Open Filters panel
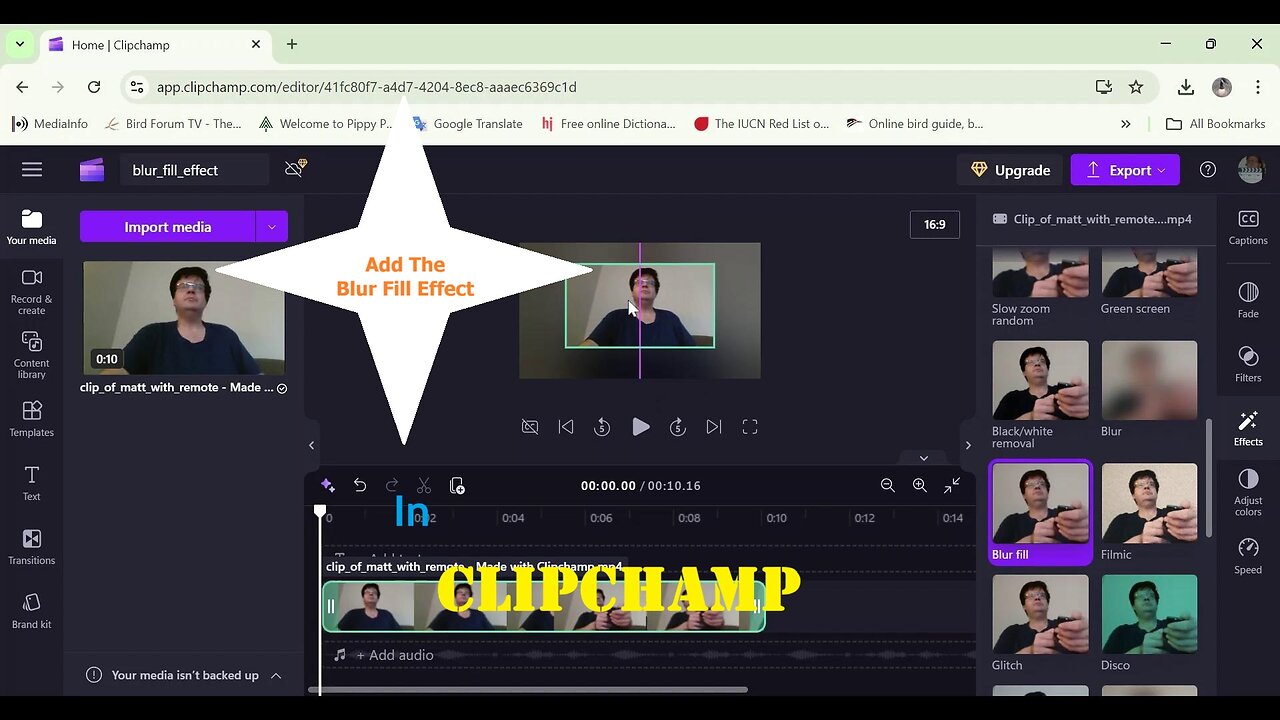Screen dimensions: 1280x720 [x=1248, y=364]
